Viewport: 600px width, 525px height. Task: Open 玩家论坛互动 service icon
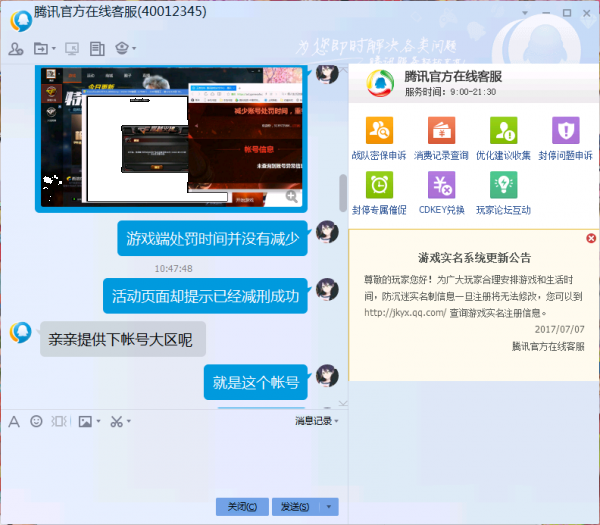pyautogui.click(x=504, y=185)
